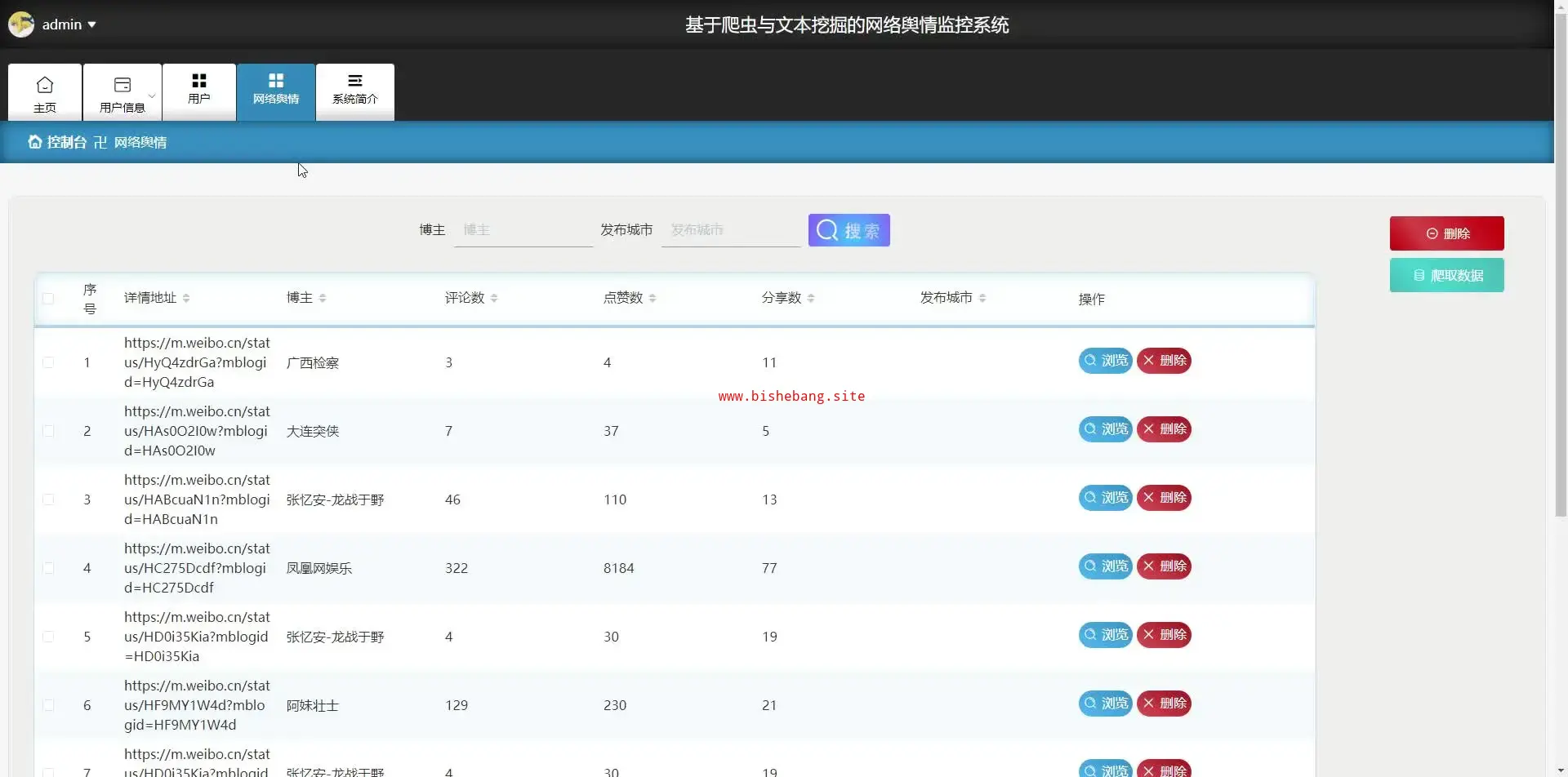
Task: Click the blue 搜索 button
Action: [x=849, y=230]
